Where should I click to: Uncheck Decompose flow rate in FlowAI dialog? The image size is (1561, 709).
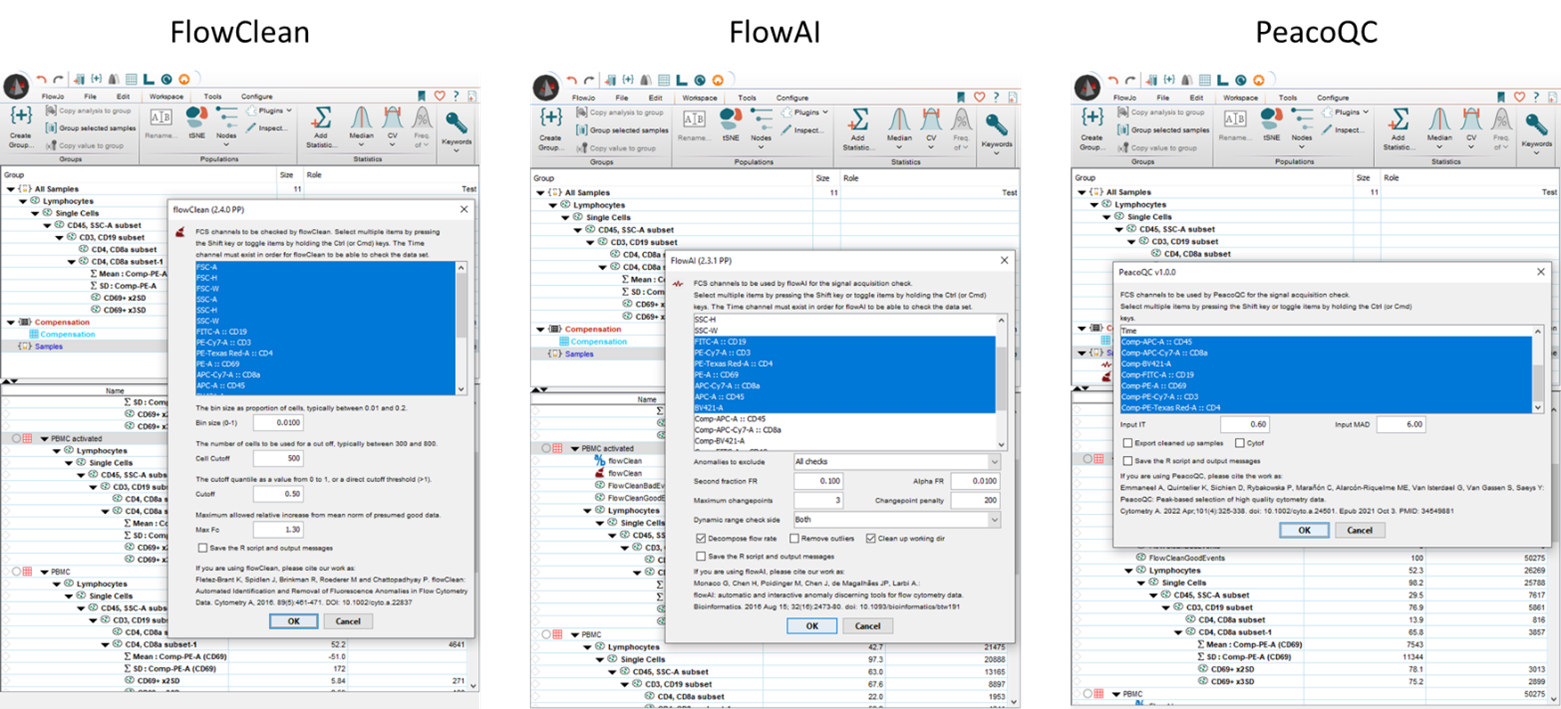(700, 539)
